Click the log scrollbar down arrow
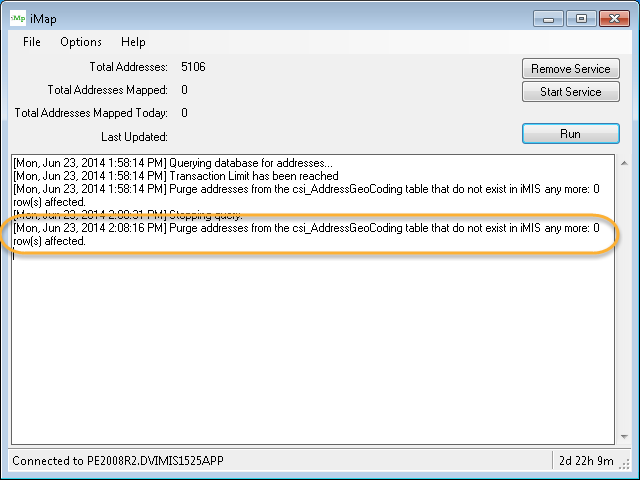 tap(625, 436)
